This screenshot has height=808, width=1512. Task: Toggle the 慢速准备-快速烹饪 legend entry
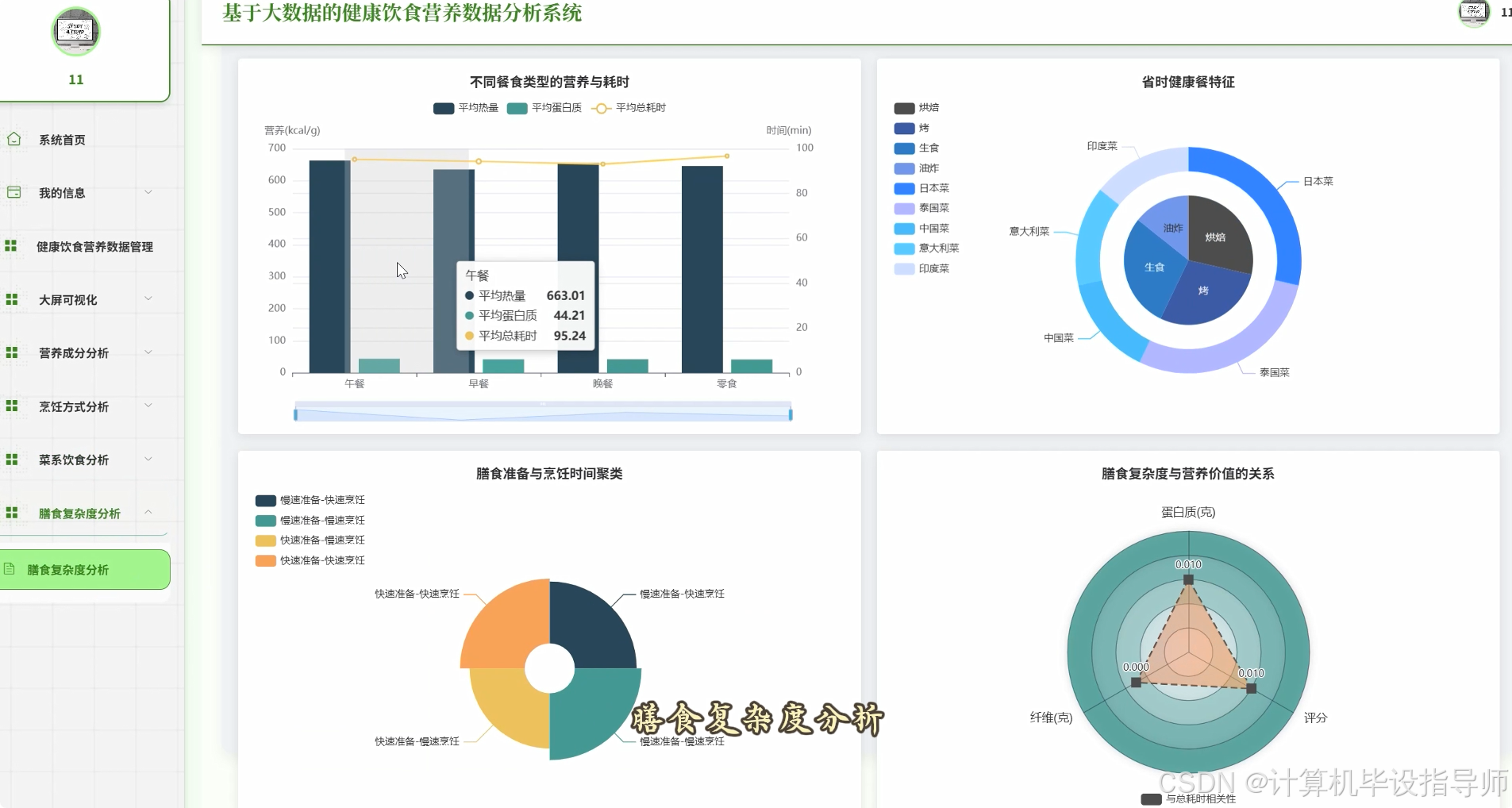309,500
